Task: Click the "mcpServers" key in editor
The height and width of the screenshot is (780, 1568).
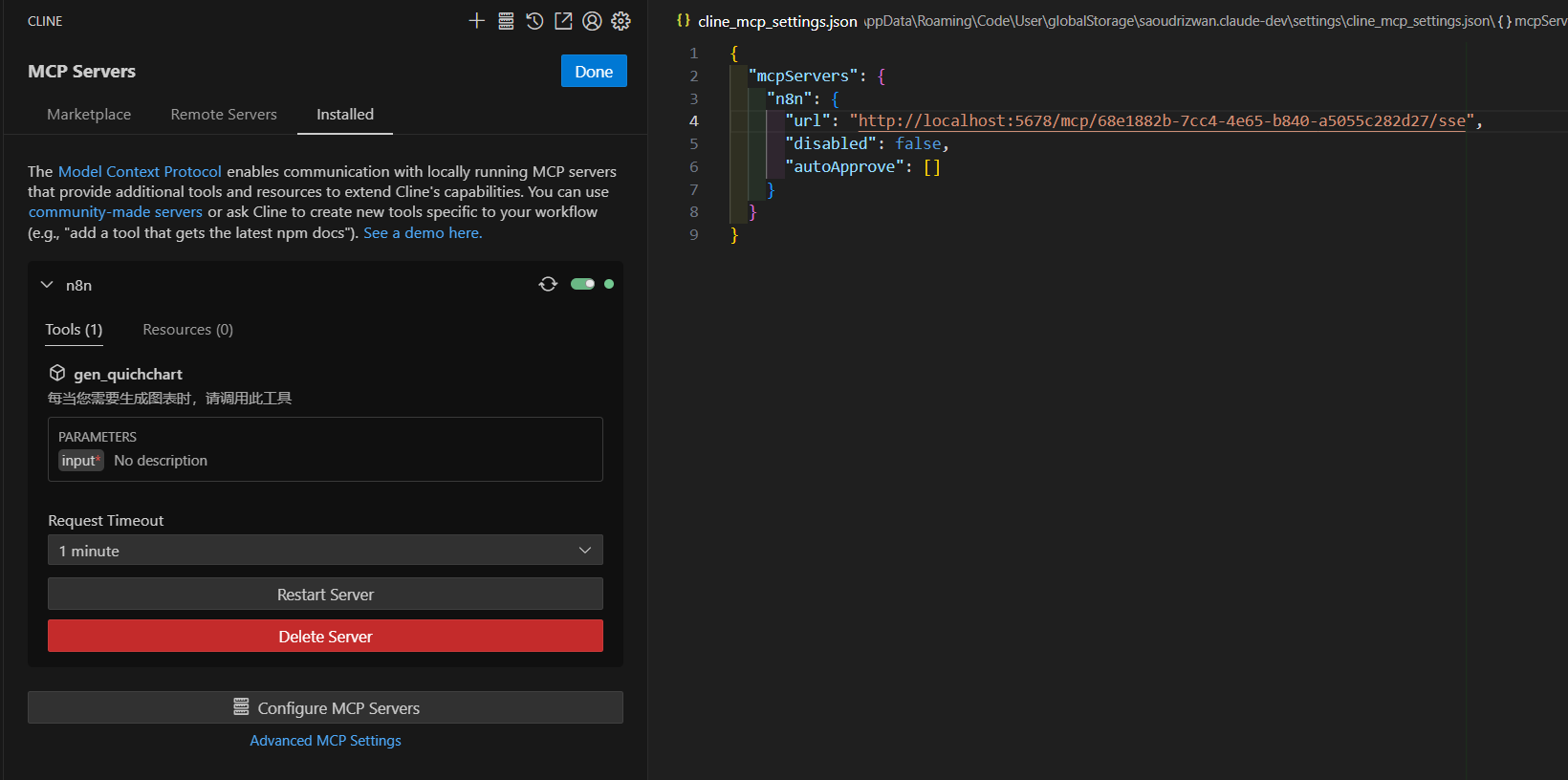Action: [x=803, y=76]
